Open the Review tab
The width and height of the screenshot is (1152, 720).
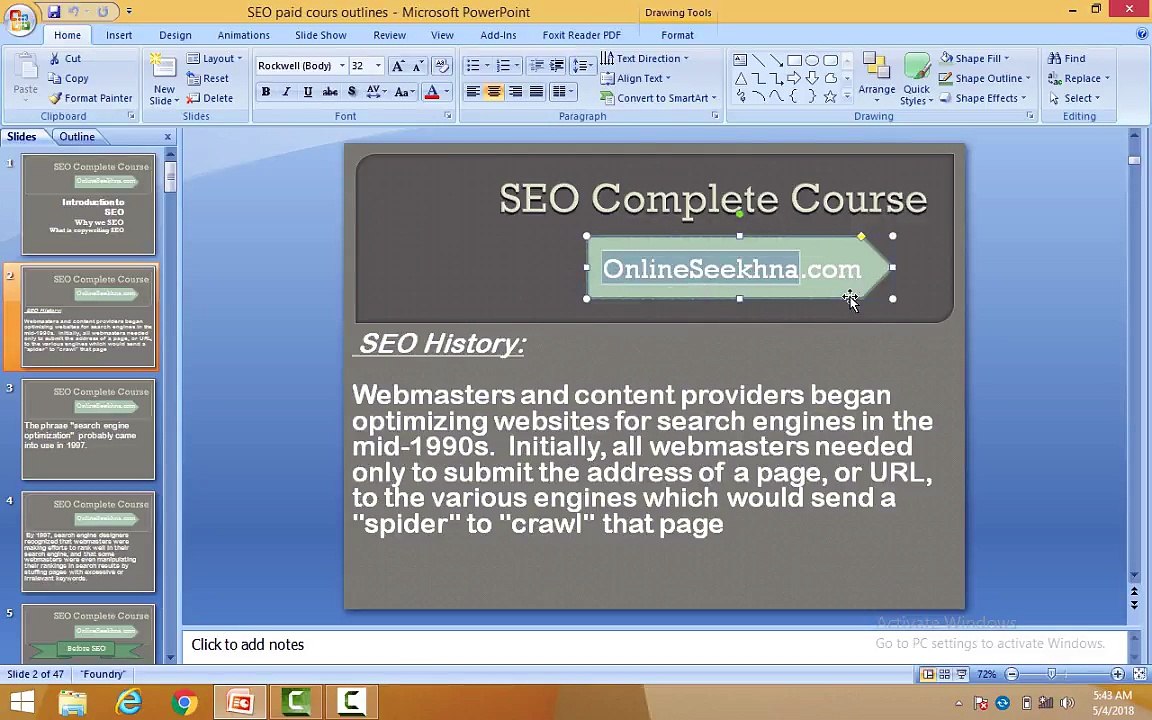(389, 35)
